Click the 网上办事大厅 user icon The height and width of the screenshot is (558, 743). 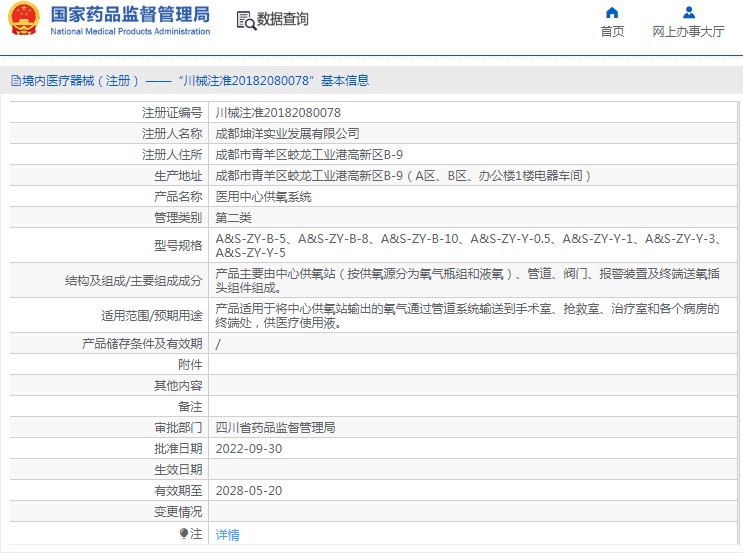(689, 13)
